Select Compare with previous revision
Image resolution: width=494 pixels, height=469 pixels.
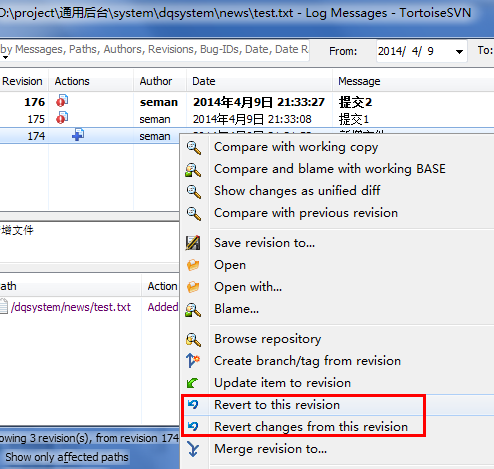click(306, 213)
